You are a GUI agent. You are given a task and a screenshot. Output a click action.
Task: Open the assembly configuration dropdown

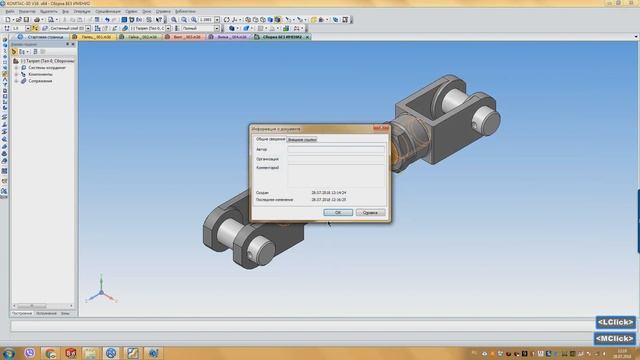168,29
